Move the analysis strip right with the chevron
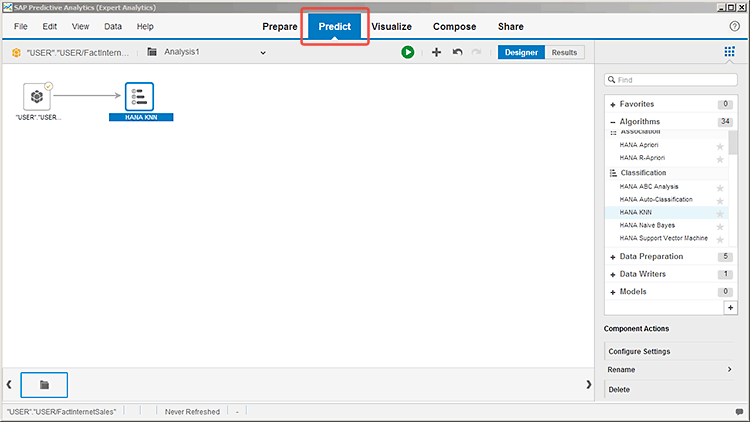 pyautogui.click(x=589, y=384)
